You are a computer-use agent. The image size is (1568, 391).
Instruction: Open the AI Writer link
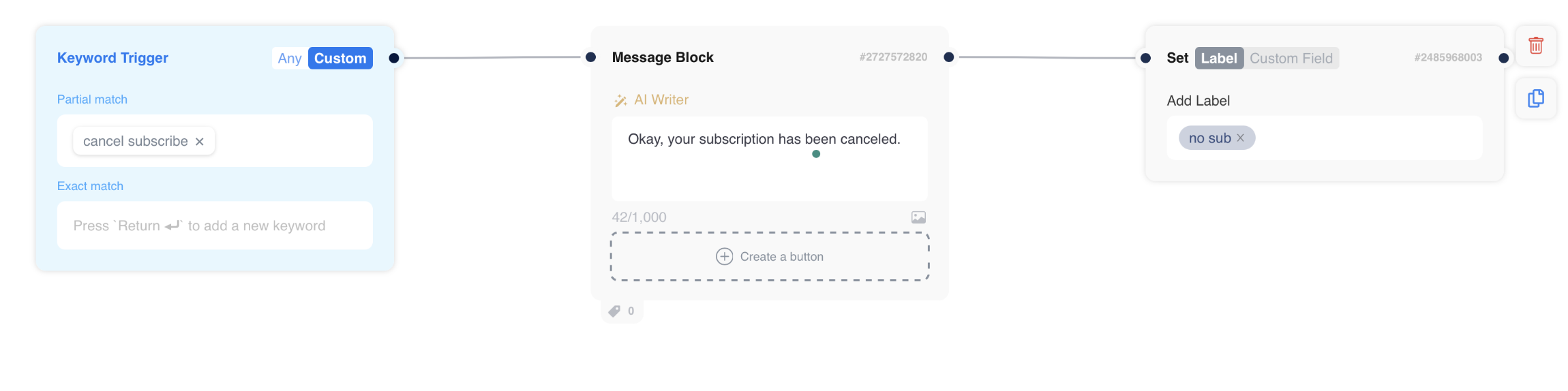pyautogui.click(x=661, y=100)
